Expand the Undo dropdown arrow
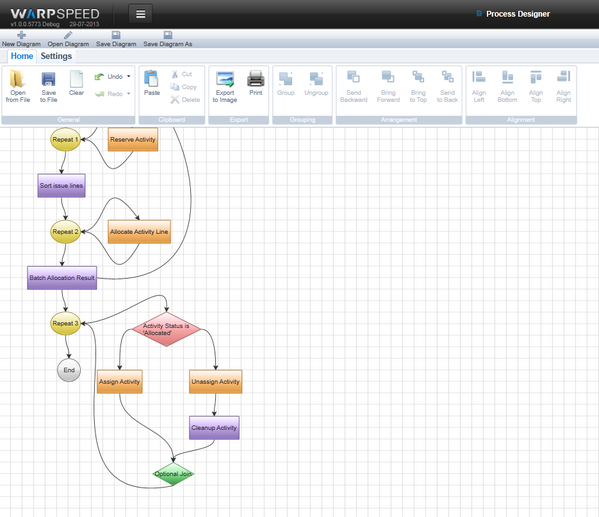The width and height of the screenshot is (599, 517). pos(129,76)
